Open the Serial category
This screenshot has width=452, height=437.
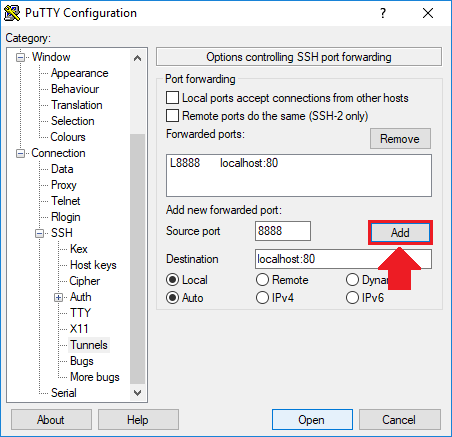pos(64,393)
